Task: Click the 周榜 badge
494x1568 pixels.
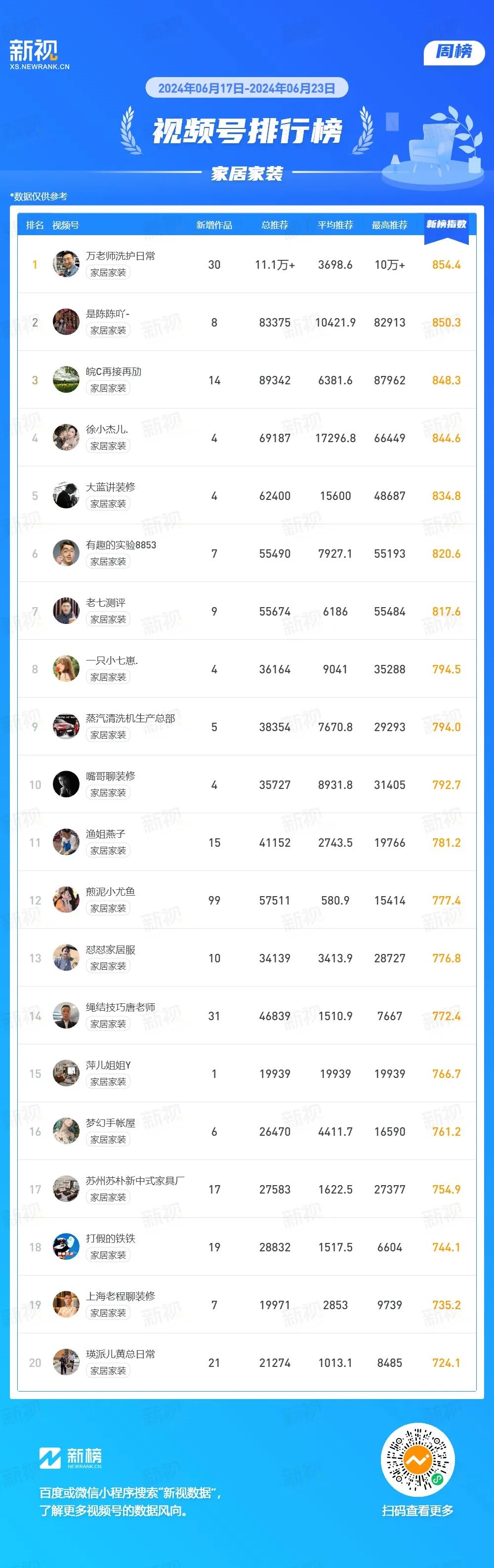Action: pos(454,52)
